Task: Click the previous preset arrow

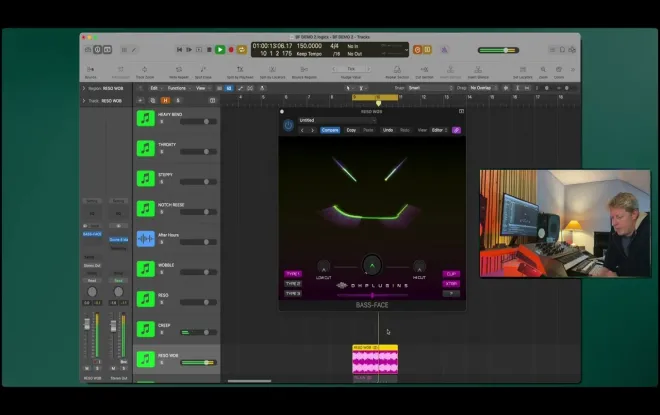Action: tap(302, 130)
